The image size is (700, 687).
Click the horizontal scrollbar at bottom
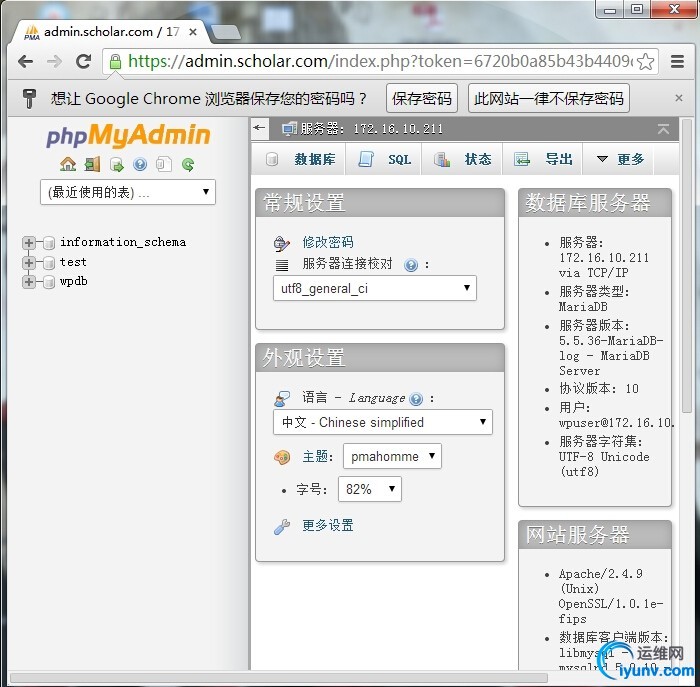(x=279, y=678)
